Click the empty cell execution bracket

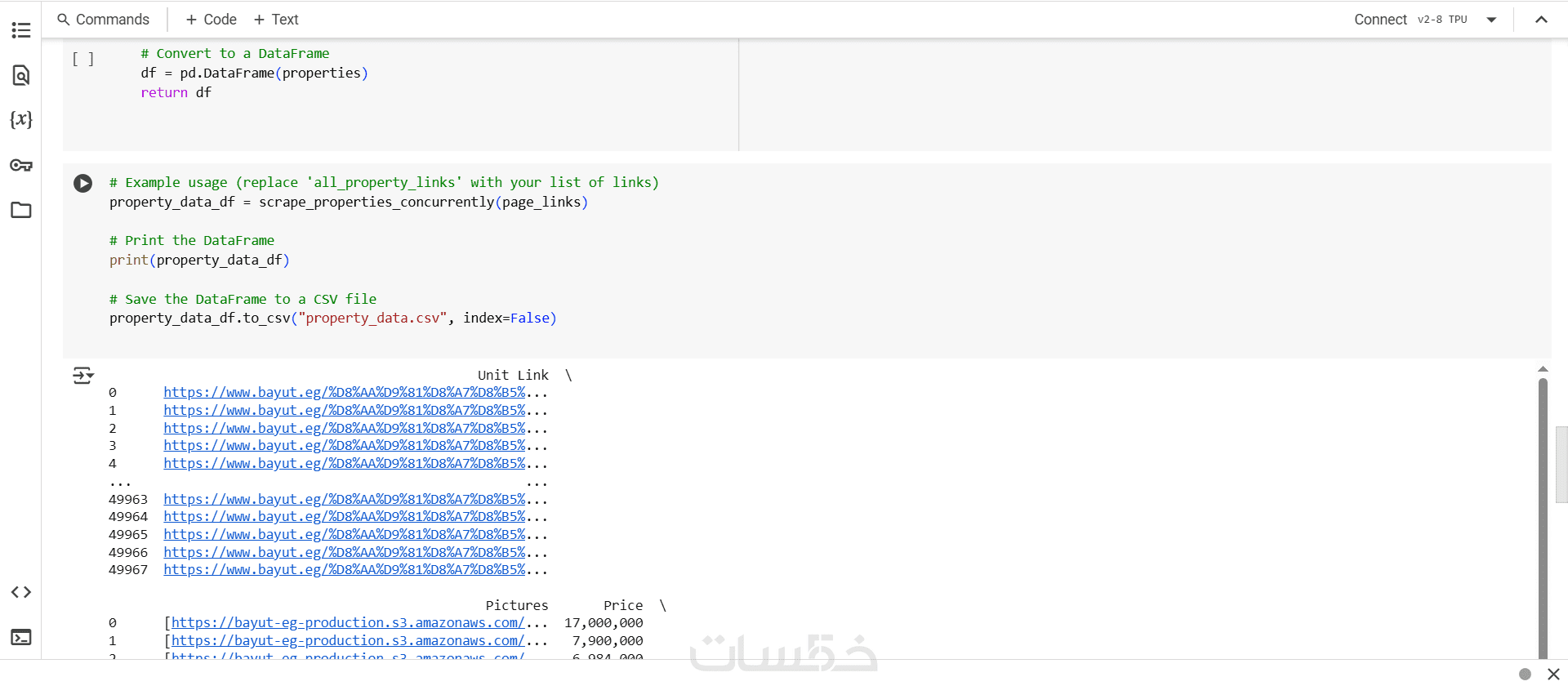click(x=82, y=59)
